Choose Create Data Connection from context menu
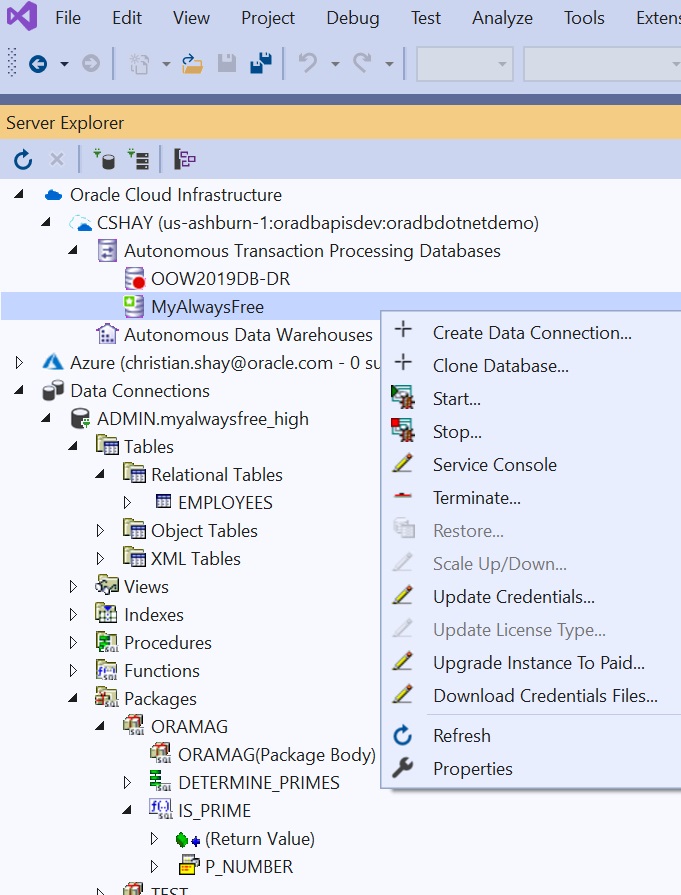The width and height of the screenshot is (681, 895). point(531,332)
